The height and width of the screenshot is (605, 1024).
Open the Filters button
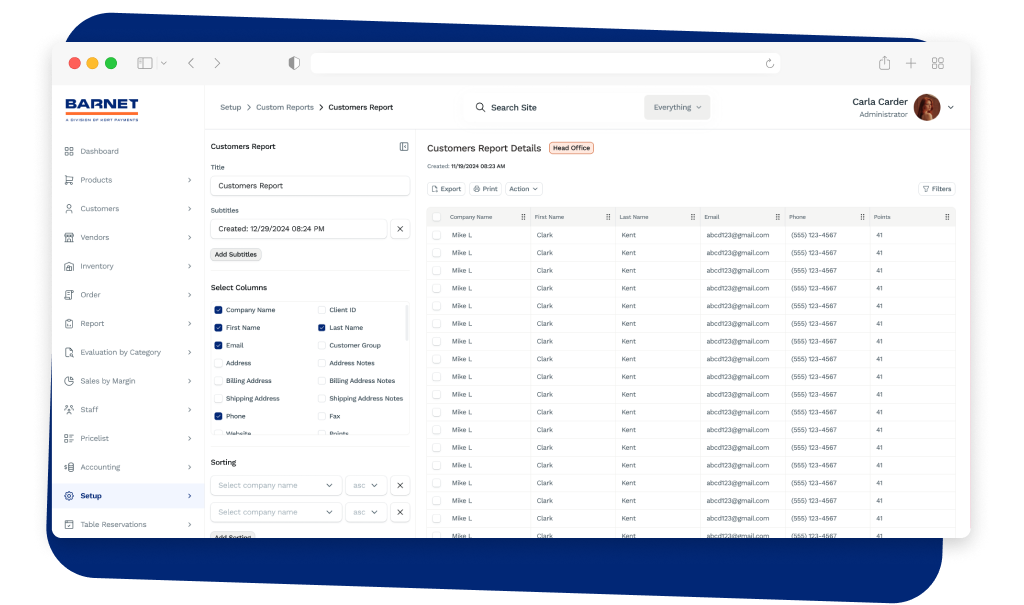(x=936, y=189)
